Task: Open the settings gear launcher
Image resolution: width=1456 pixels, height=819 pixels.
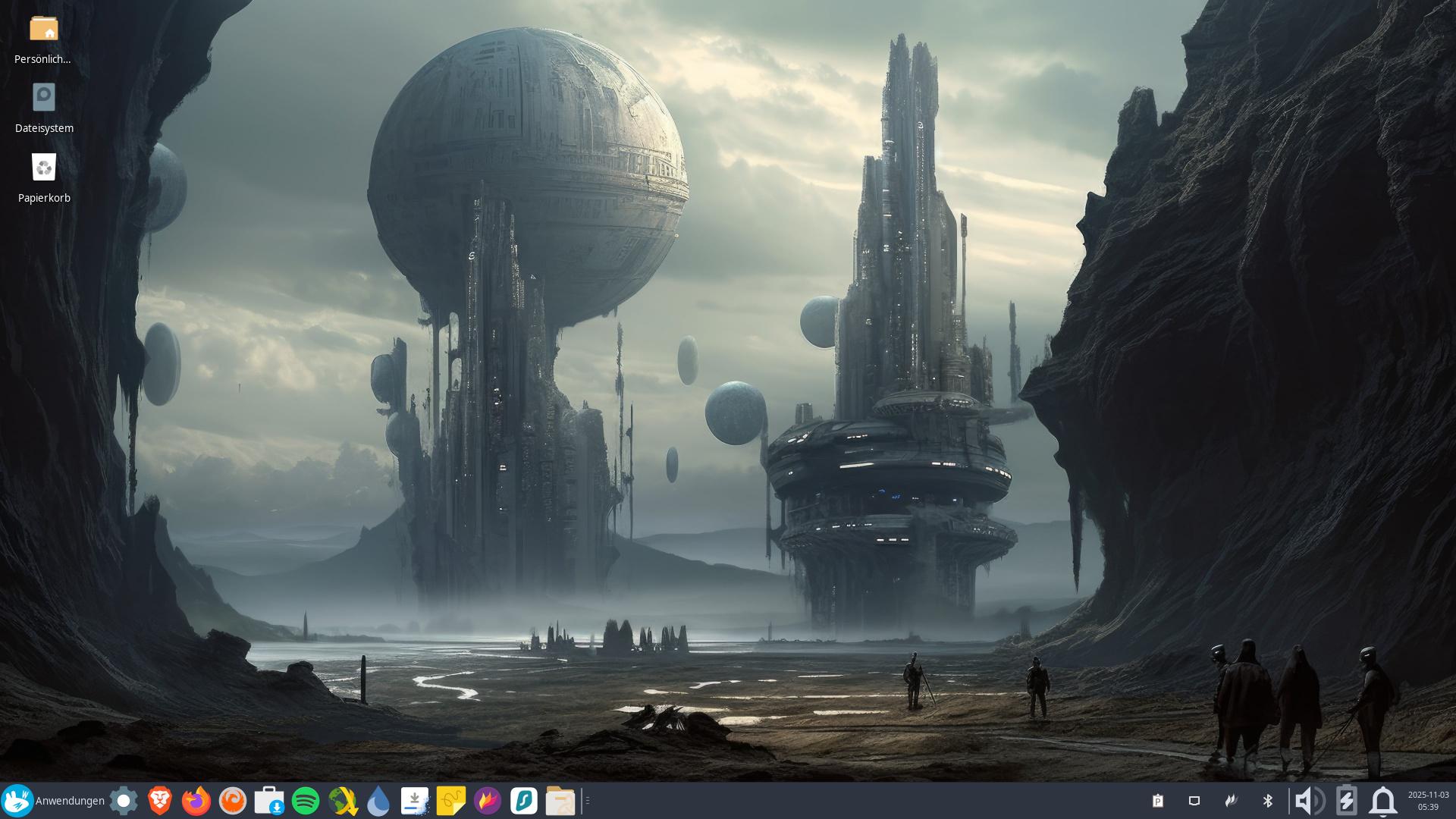Action: (124, 801)
